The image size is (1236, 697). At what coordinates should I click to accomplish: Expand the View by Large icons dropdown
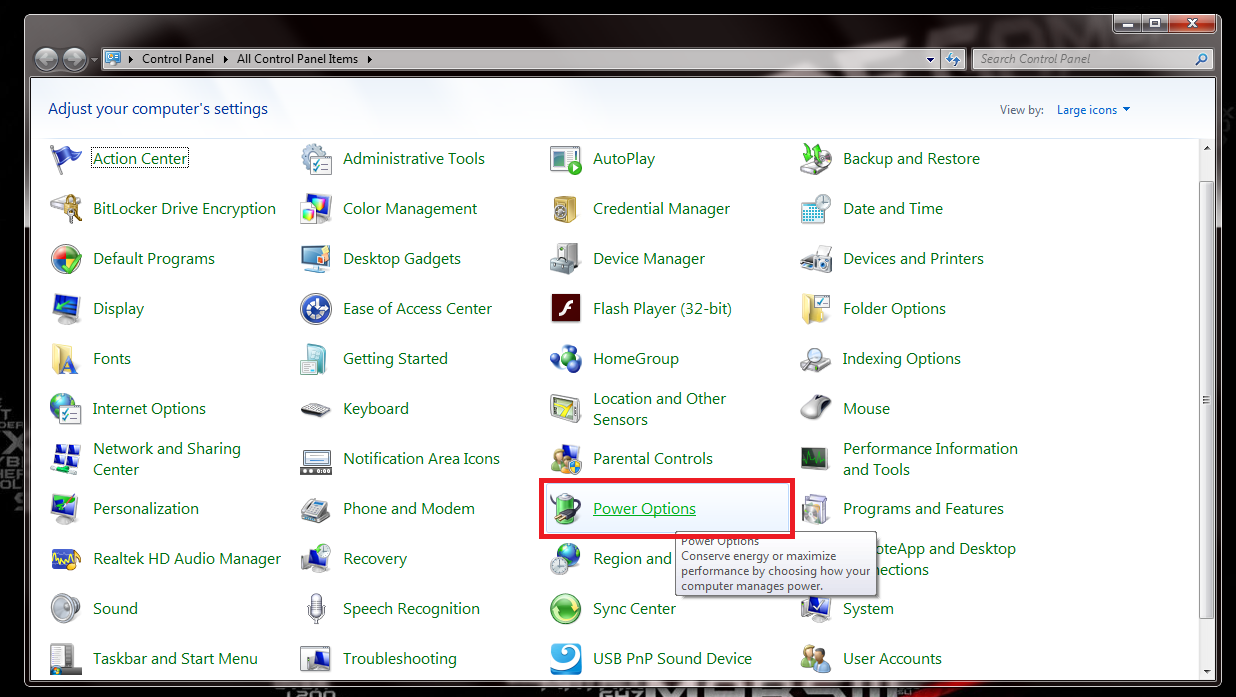pos(1093,110)
